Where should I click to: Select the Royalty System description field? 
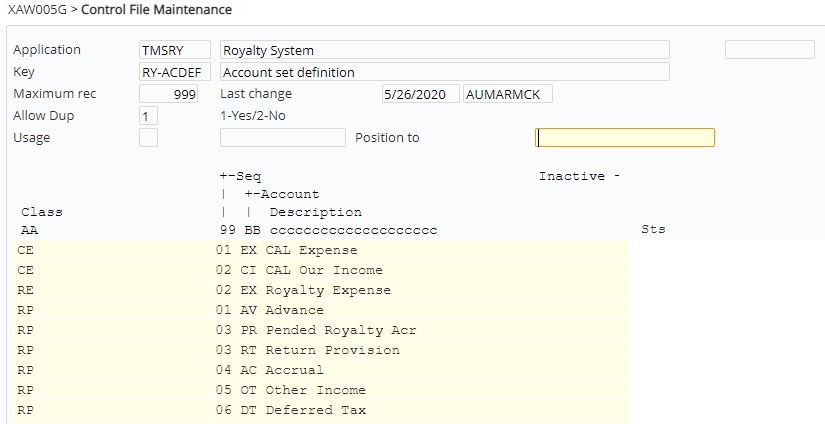(444, 50)
